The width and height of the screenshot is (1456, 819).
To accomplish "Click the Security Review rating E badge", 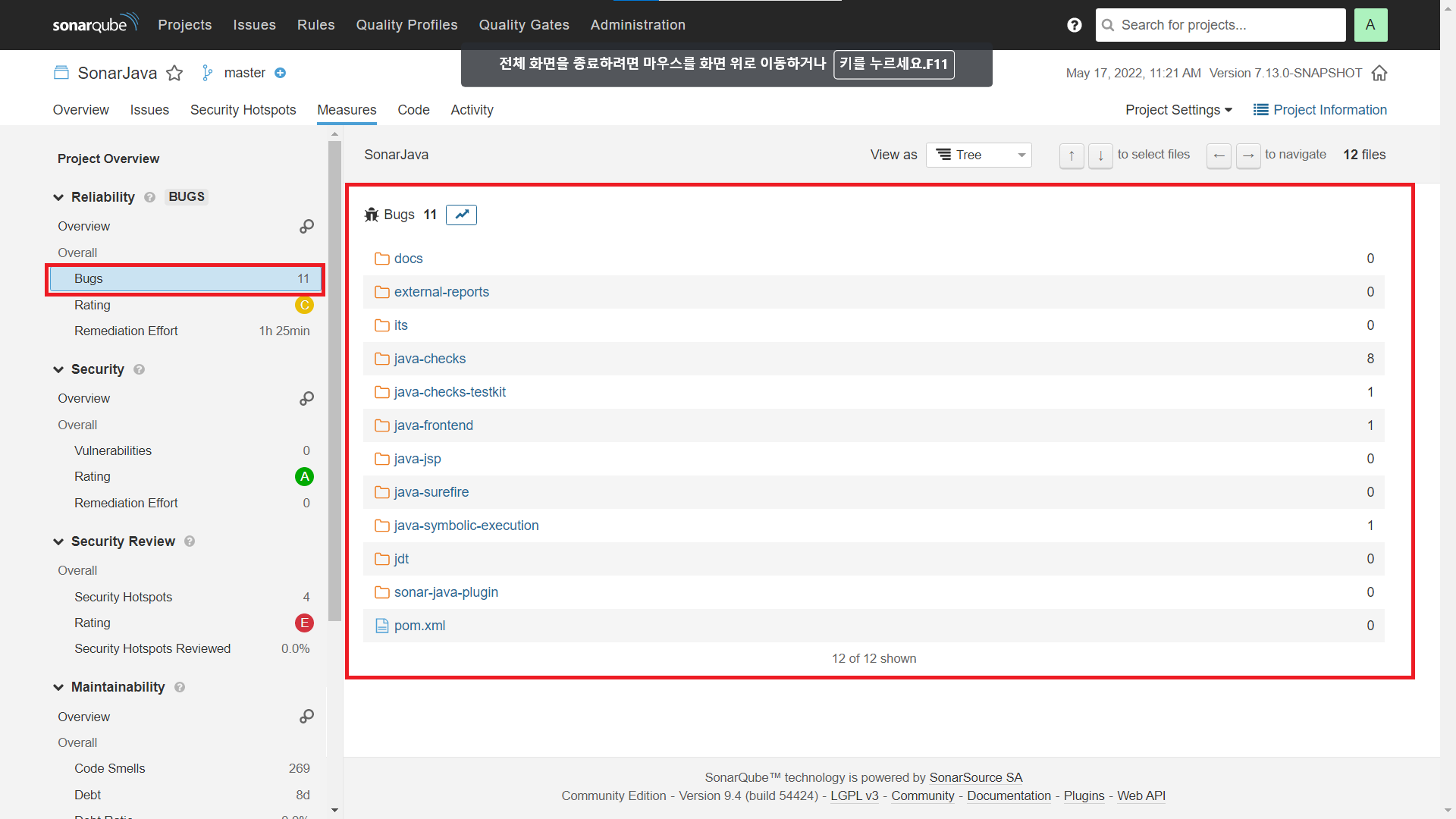I will click(304, 623).
